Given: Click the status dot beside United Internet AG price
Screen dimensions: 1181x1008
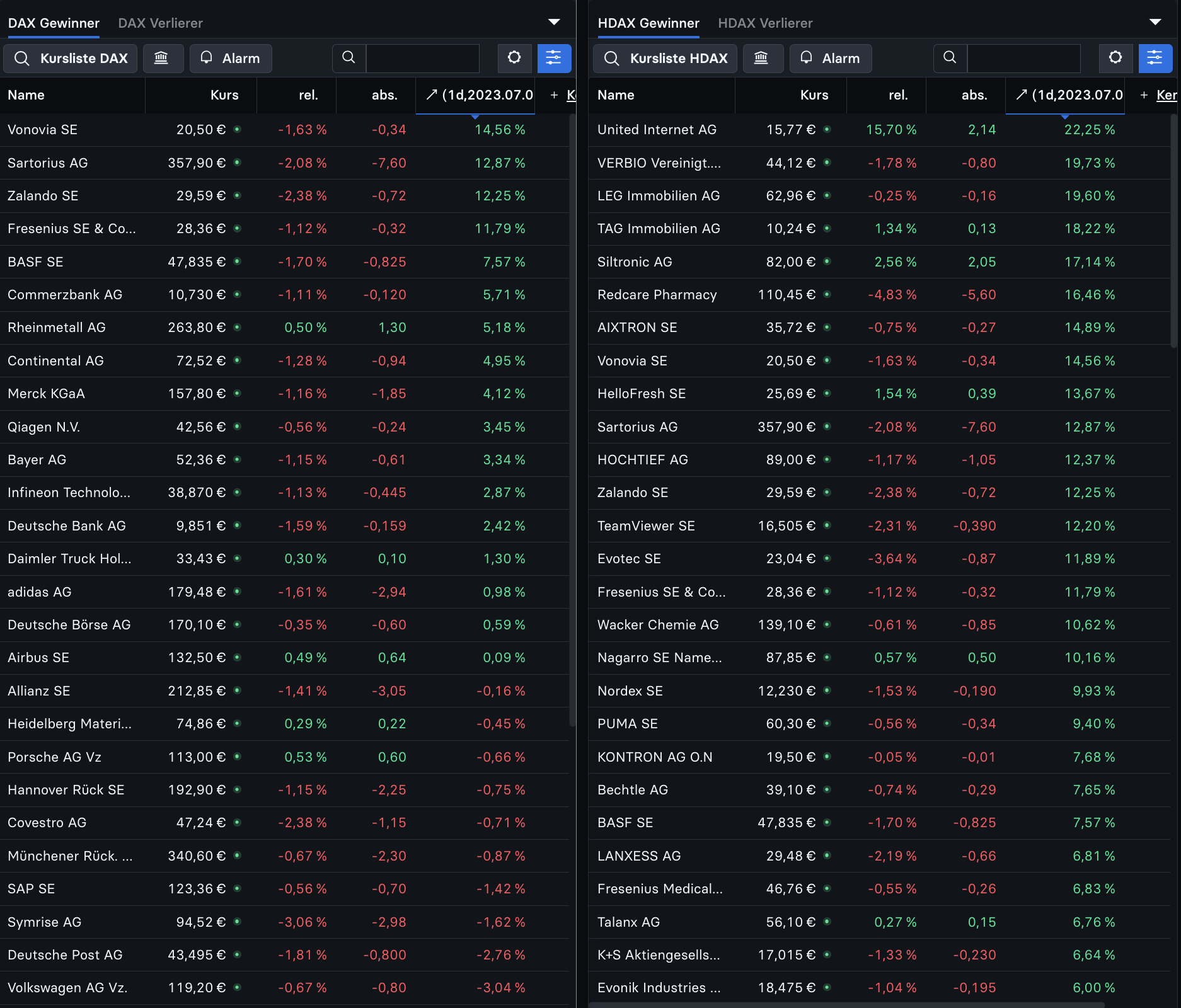Looking at the screenshot, I should click(827, 129).
